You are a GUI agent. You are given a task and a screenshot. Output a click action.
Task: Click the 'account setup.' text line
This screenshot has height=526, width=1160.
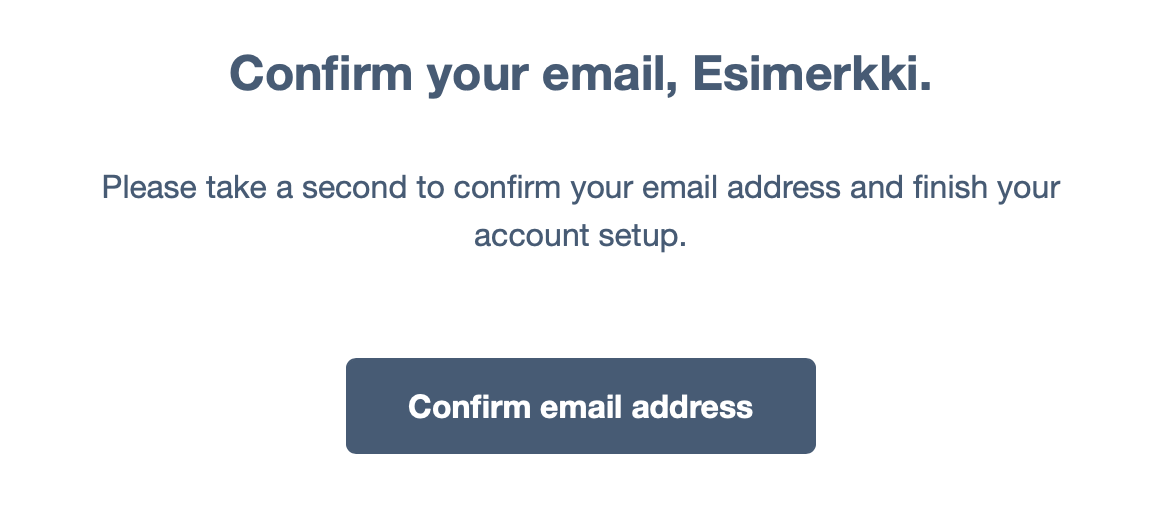click(x=581, y=236)
